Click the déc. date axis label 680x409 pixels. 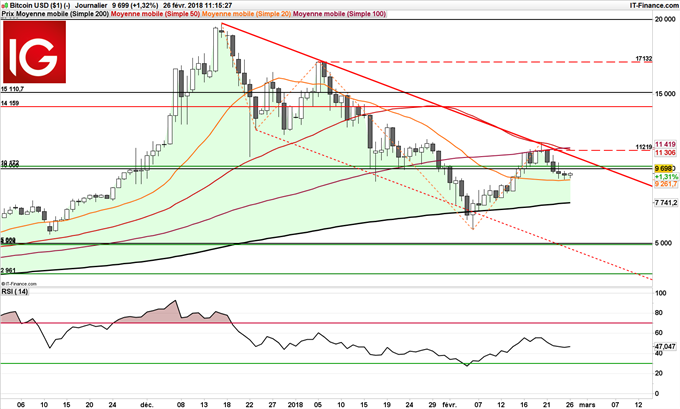coord(147,405)
